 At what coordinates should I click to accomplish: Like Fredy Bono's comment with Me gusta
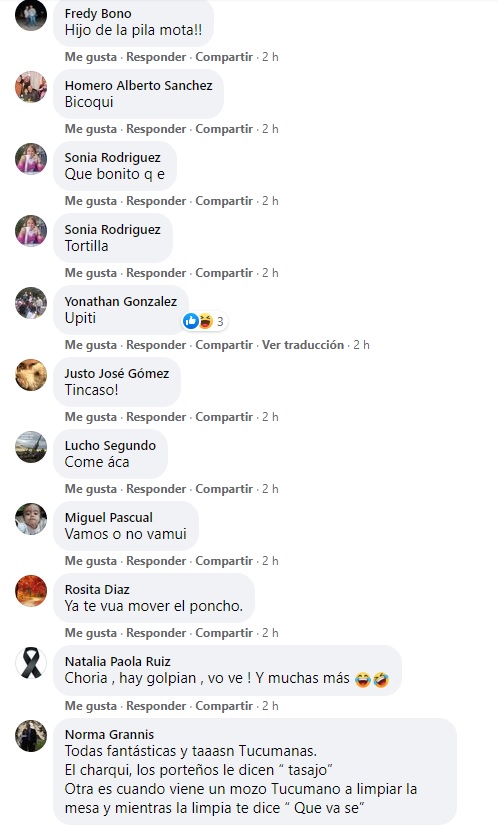tap(90, 57)
